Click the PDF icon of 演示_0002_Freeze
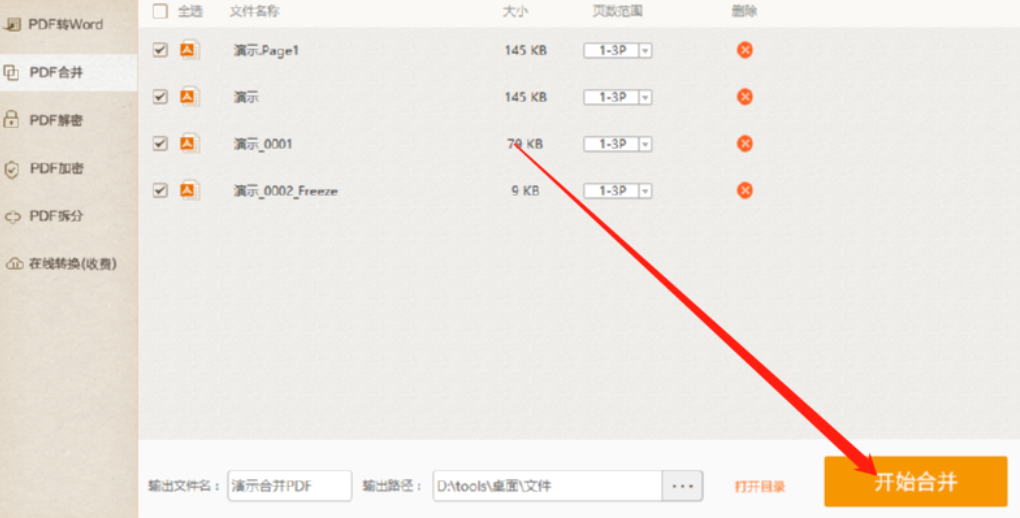 [189, 191]
